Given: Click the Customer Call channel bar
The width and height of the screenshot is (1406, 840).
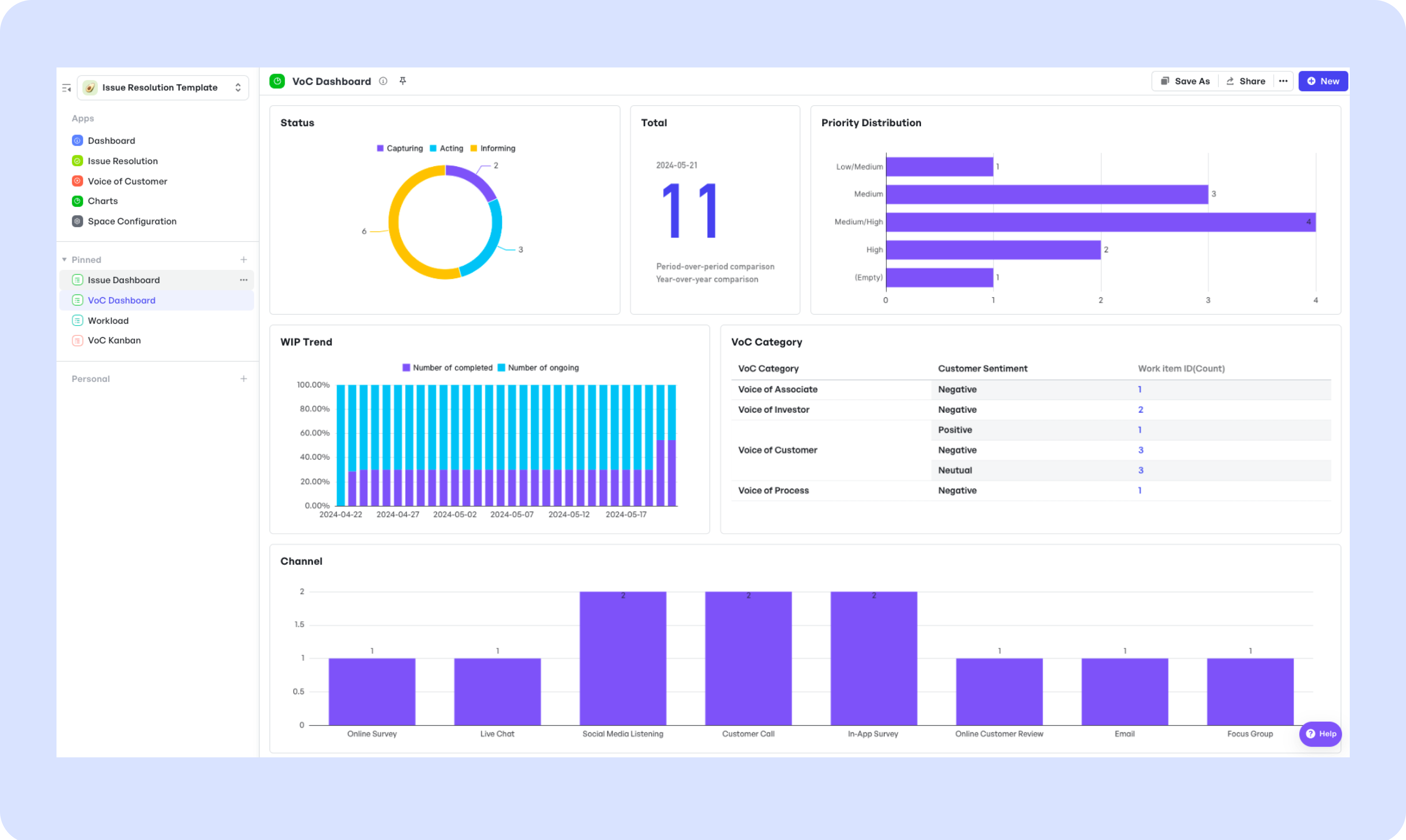Looking at the screenshot, I should [x=748, y=658].
